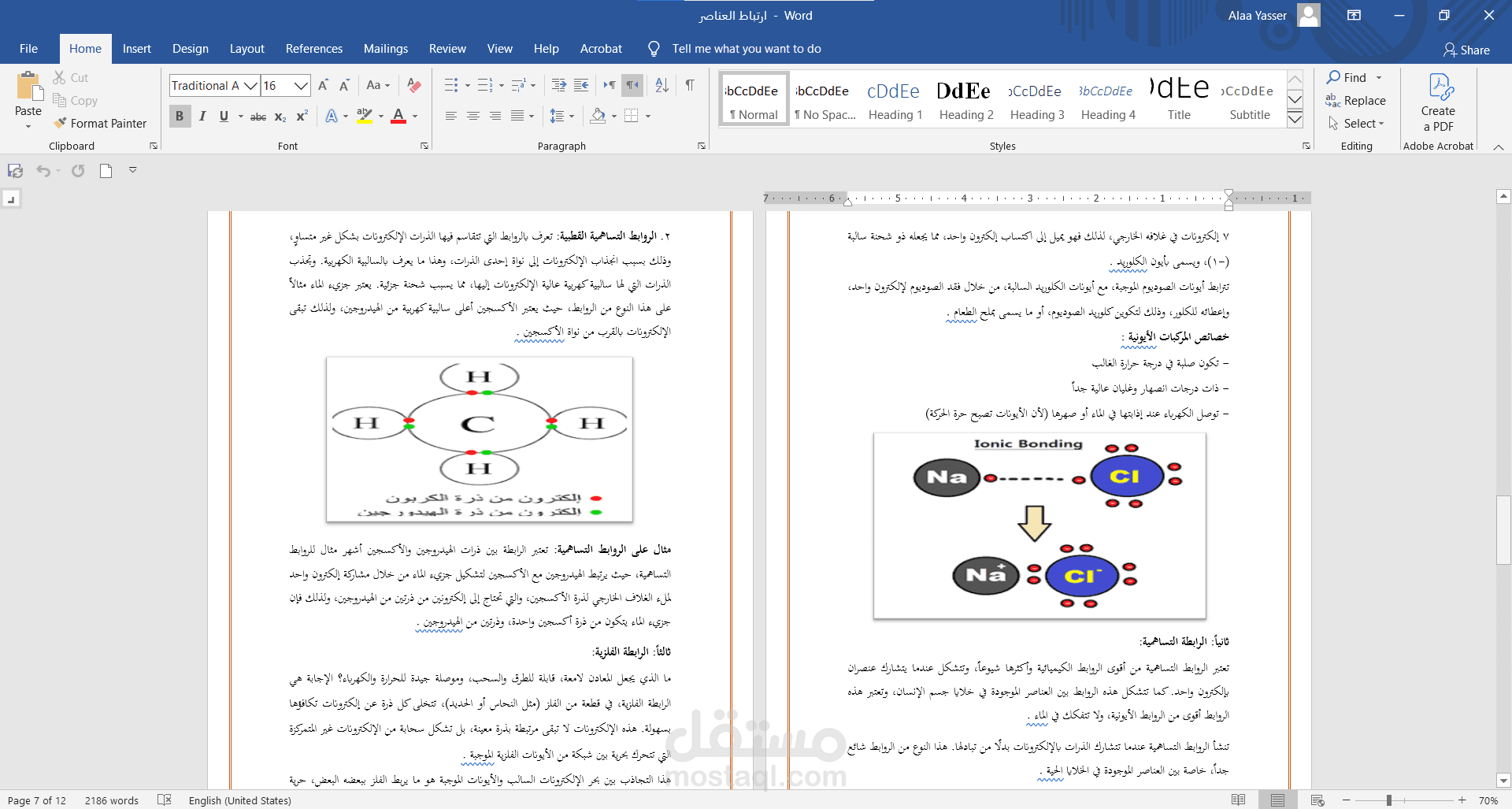
Task: Switch to the Review tab
Action: coord(447,49)
